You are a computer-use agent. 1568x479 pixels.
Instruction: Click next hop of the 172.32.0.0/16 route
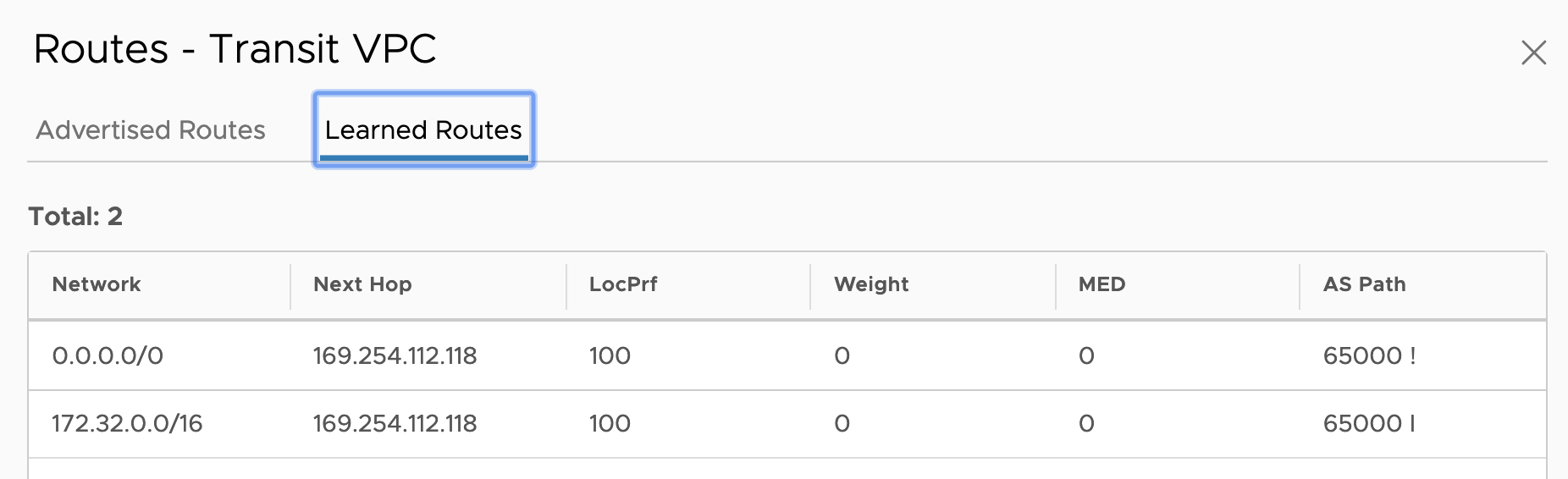click(x=395, y=423)
